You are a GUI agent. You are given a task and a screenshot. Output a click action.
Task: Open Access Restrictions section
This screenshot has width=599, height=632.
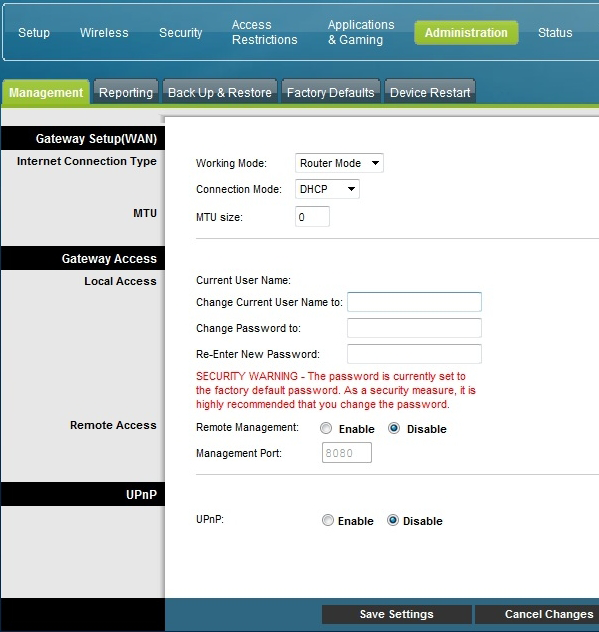[x=264, y=32]
